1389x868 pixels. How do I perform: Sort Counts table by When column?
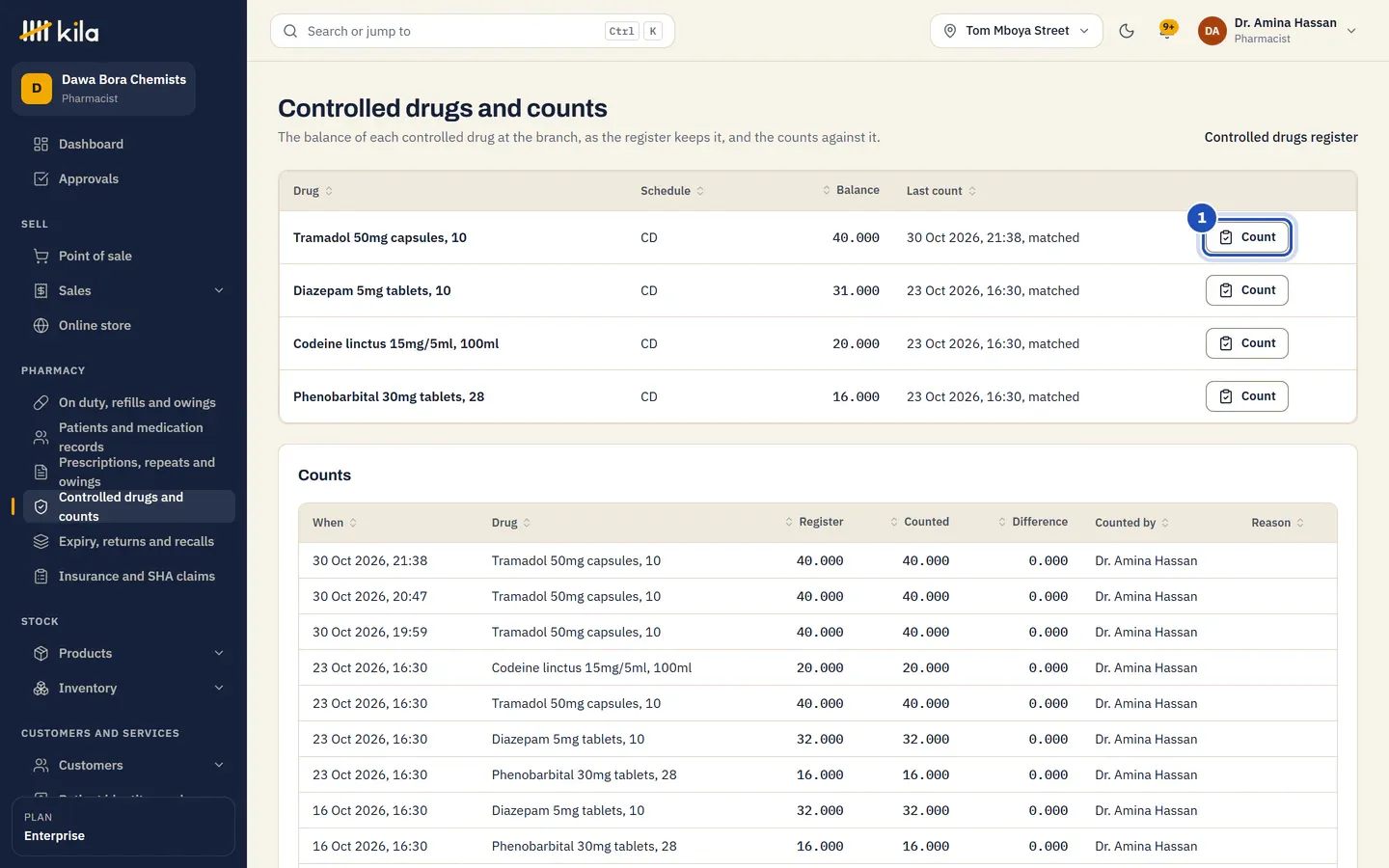(x=335, y=523)
